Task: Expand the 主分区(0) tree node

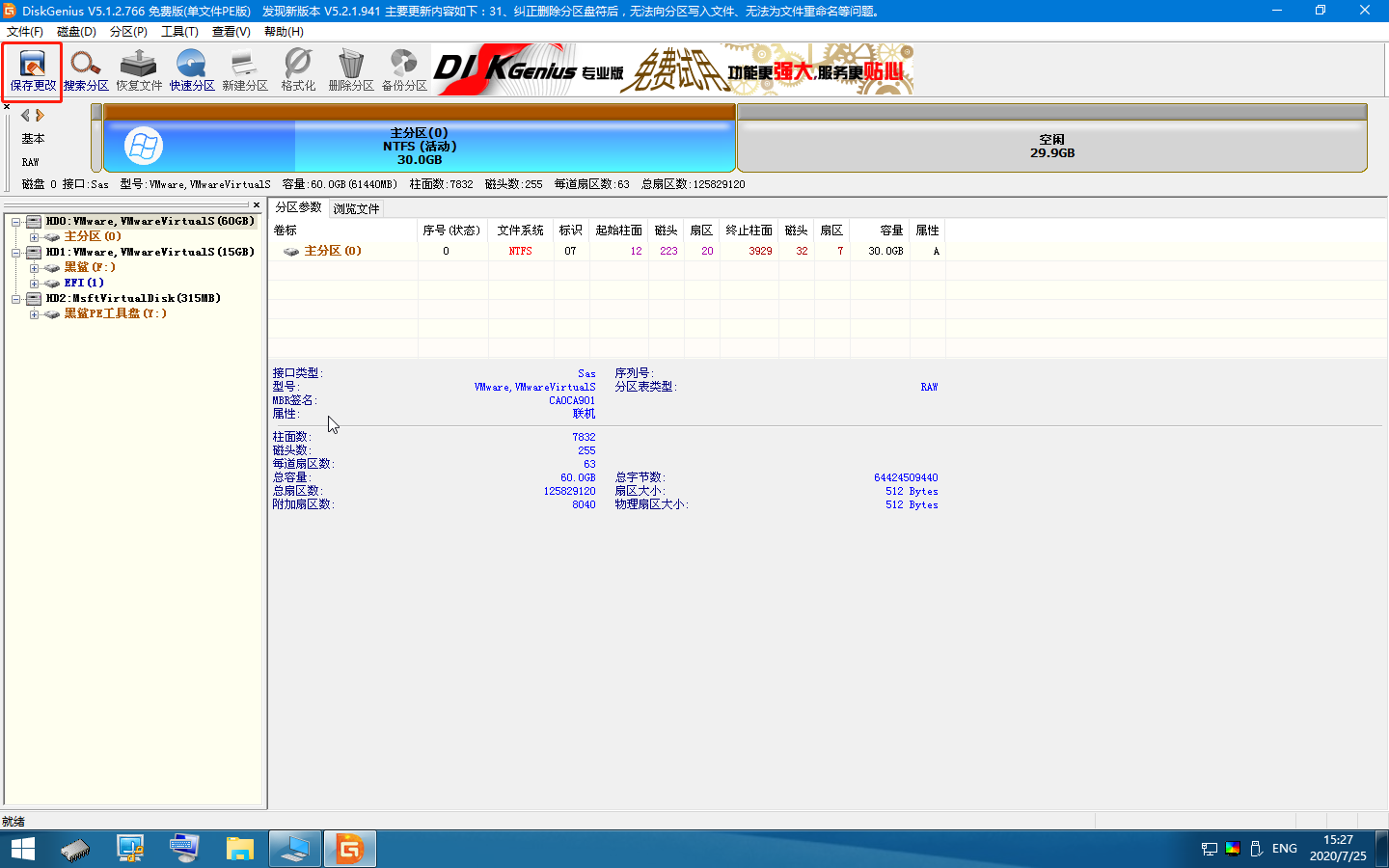Action: pos(34,237)
